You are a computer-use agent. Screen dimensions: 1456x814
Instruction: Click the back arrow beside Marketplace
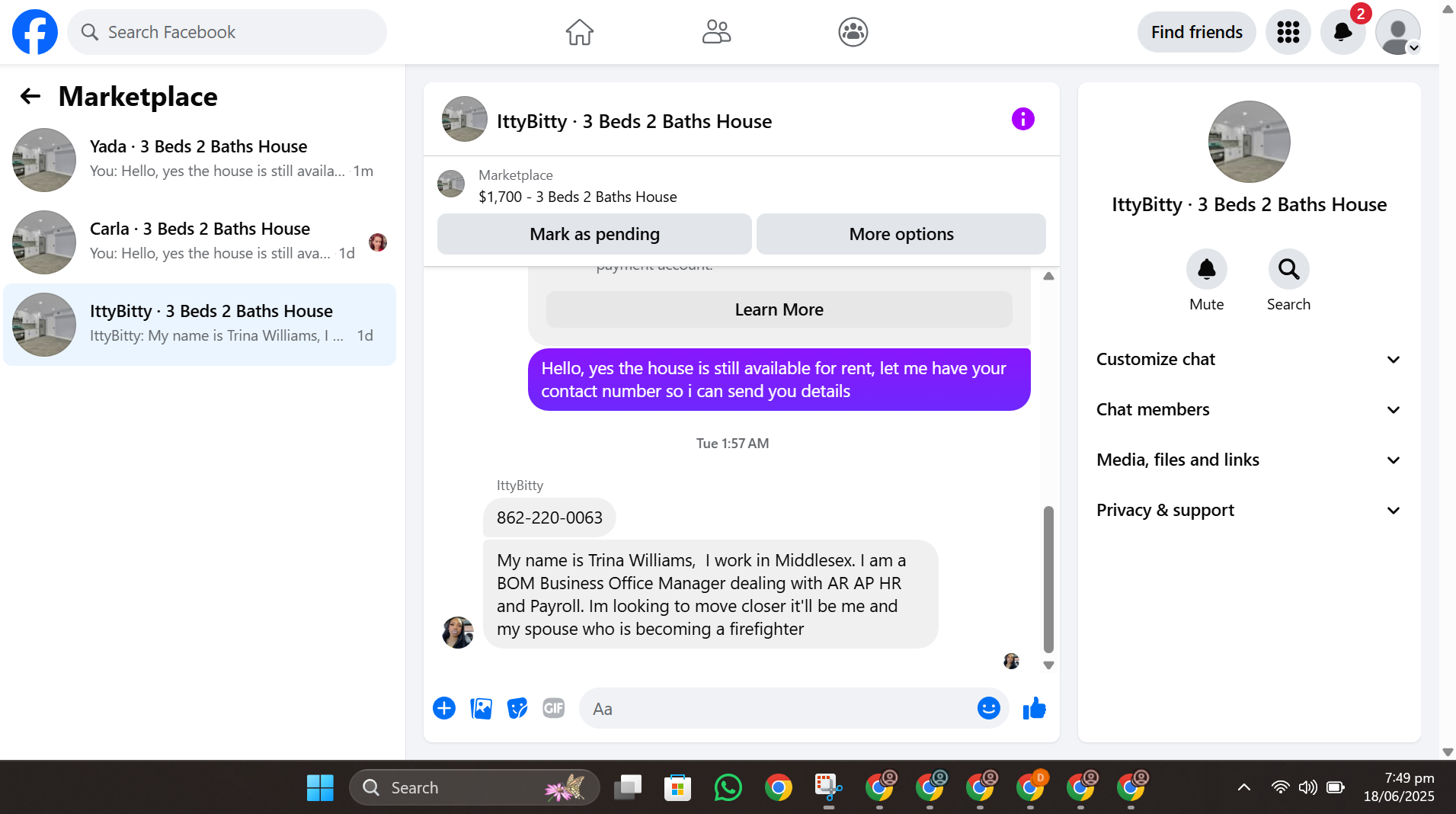pos(30,96)
